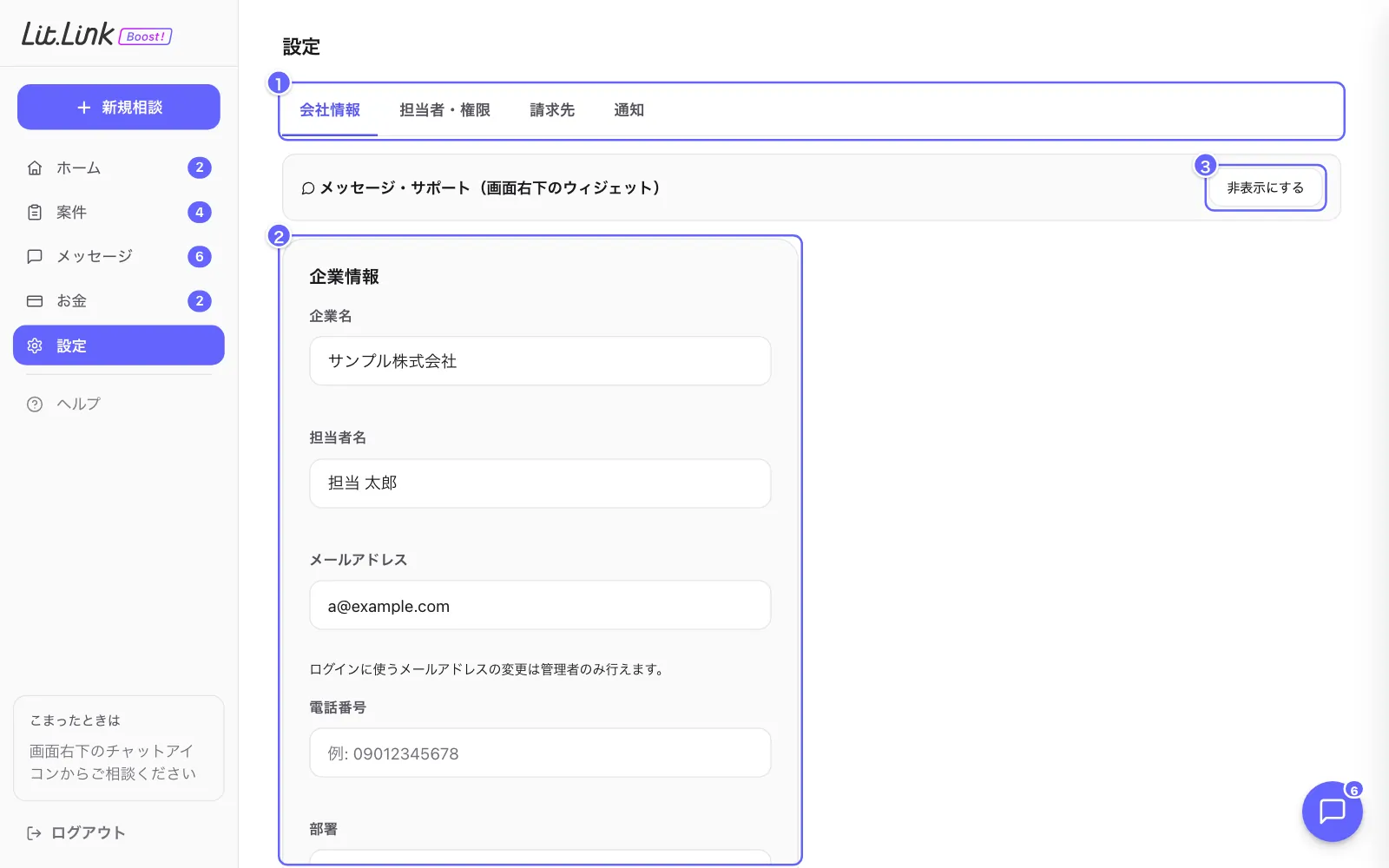Click the chat icon before メッセージ・サポート
The width and height of the screenshot is (1389, 868).
(307, 188)
